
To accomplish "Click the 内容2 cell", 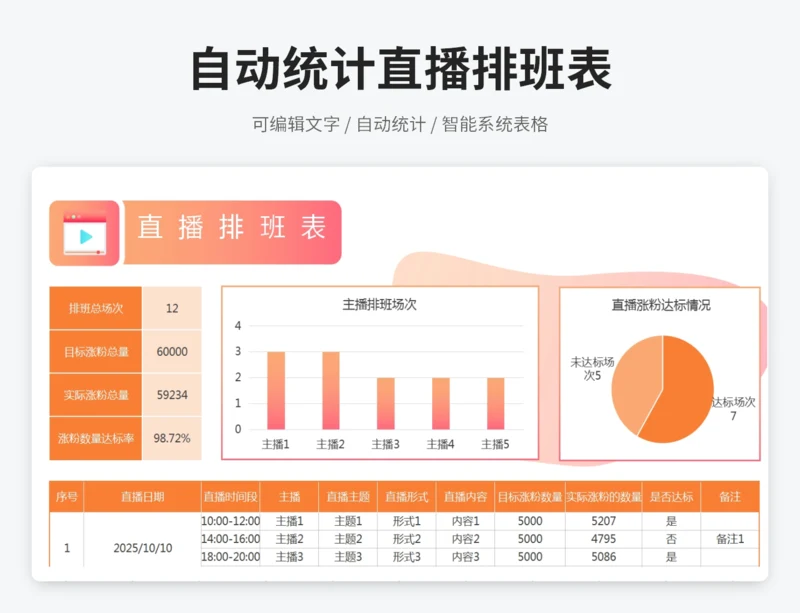I will (x=465, y=539).
